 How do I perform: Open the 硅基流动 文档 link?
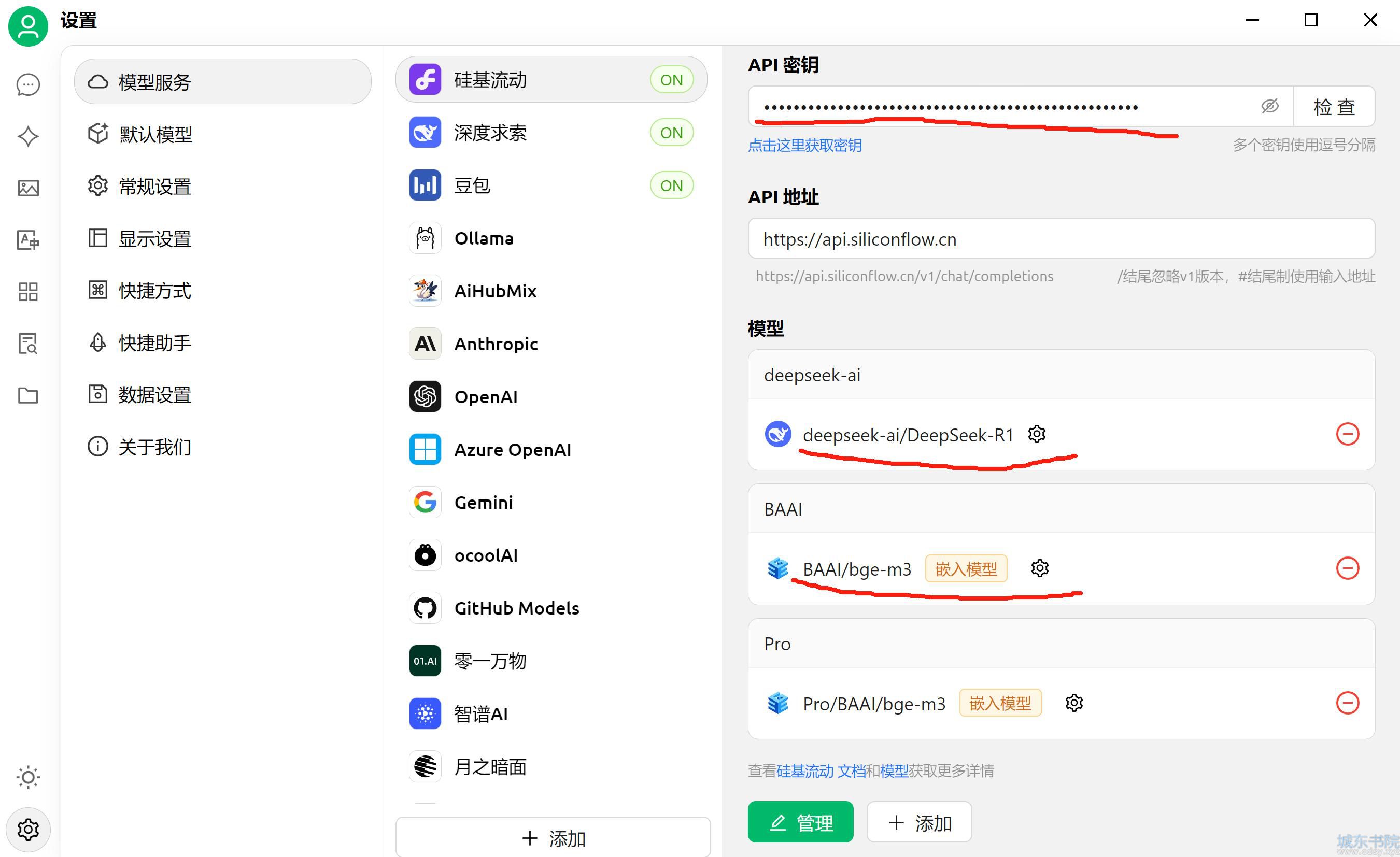(x=821, y=770)
